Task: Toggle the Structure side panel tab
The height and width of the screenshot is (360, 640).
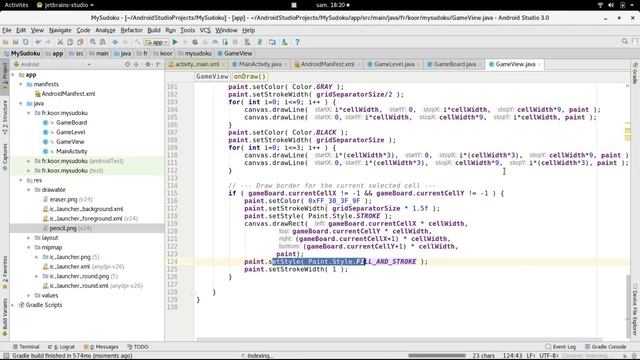Action: 5,118
